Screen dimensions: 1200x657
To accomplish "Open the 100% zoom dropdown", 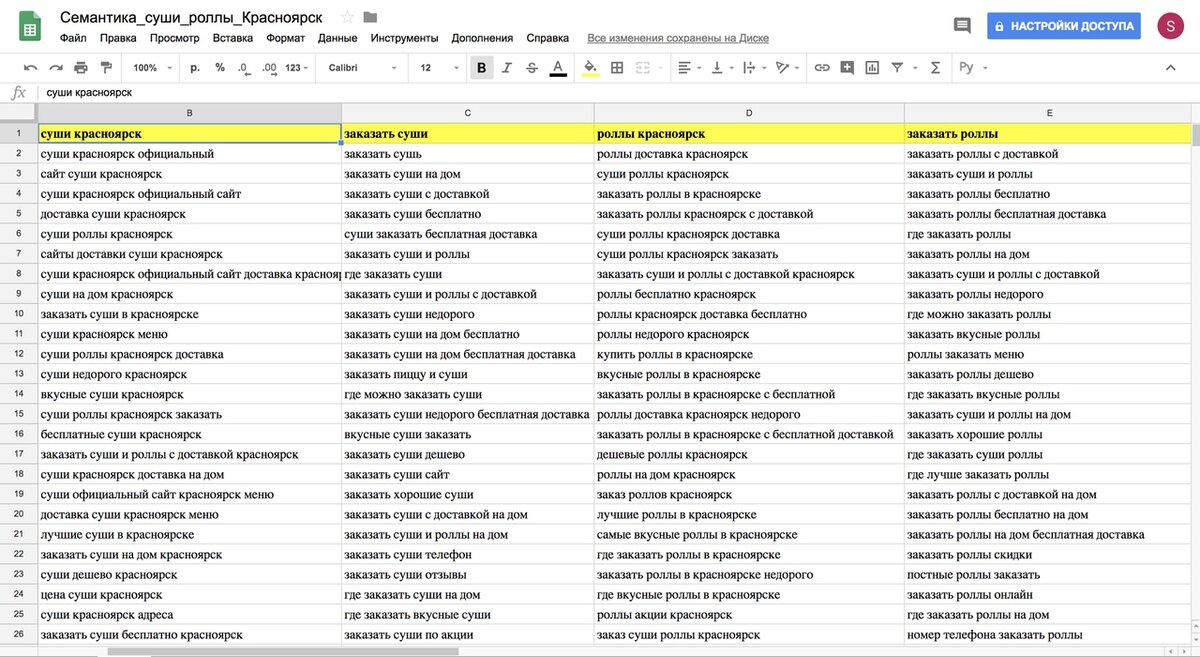I will coord(153,68).
